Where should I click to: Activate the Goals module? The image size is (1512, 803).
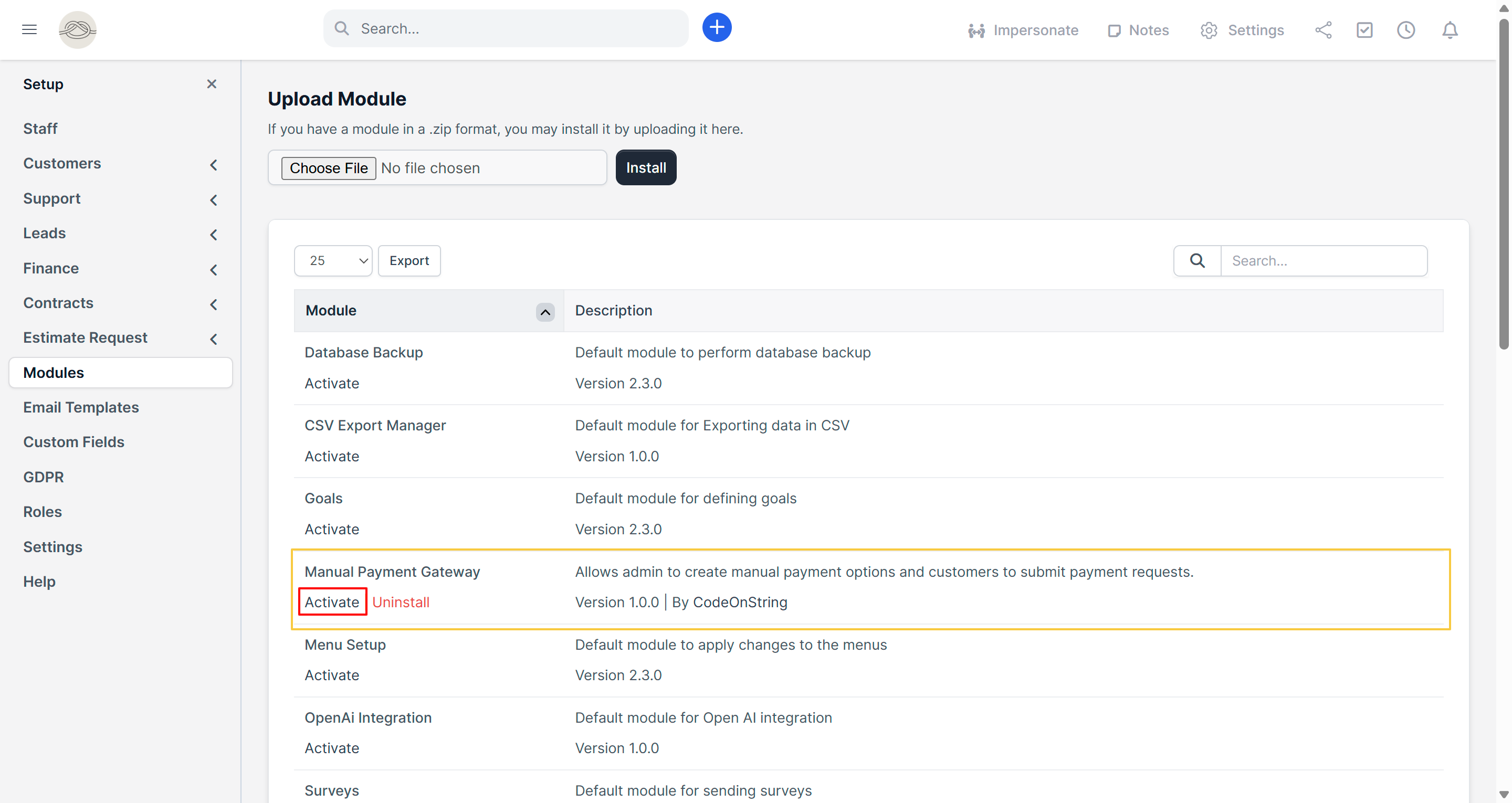click(332, 530)
